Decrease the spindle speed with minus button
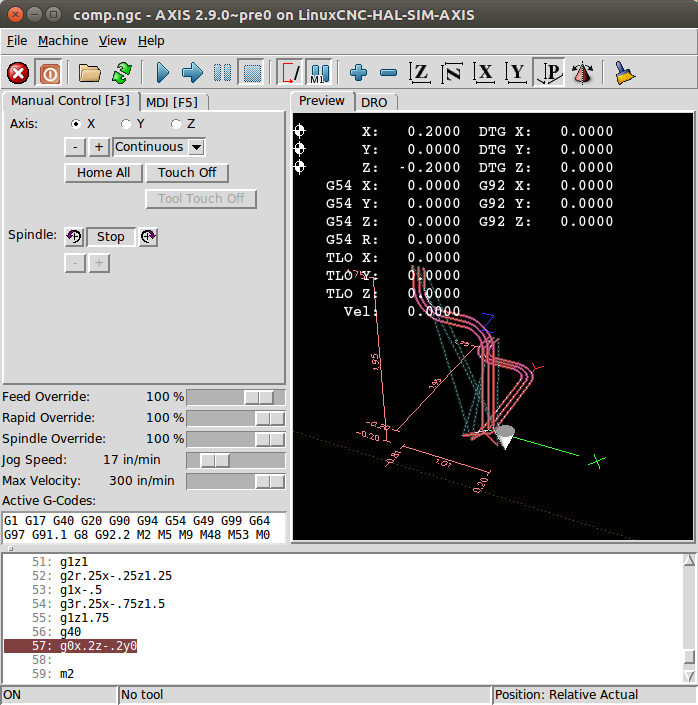Screen dimensions: 698x705 click(x=75, y=263)
